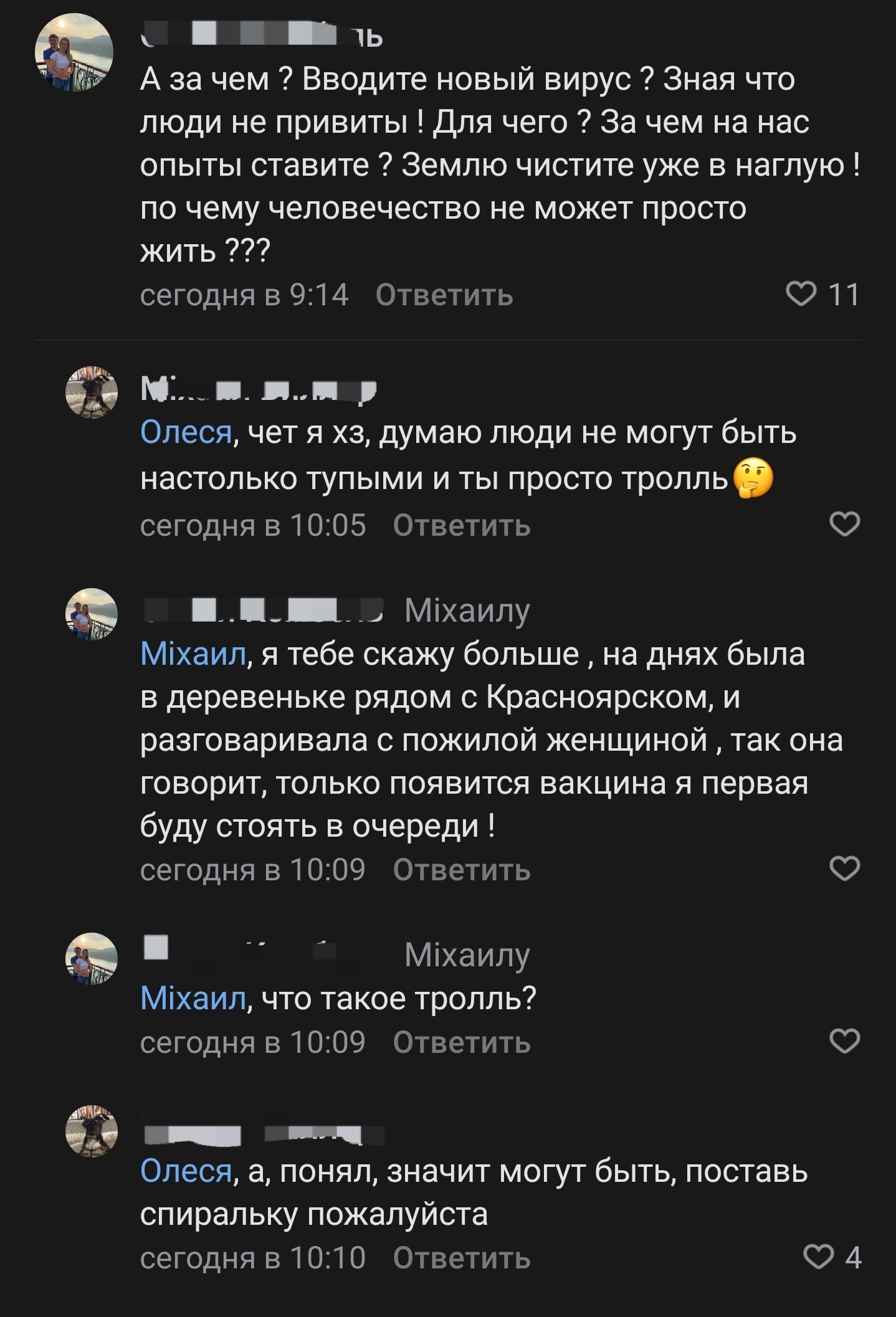Reply to the vaccine queue comment
The image size is (896, 1317).
(x=462, y=869)
